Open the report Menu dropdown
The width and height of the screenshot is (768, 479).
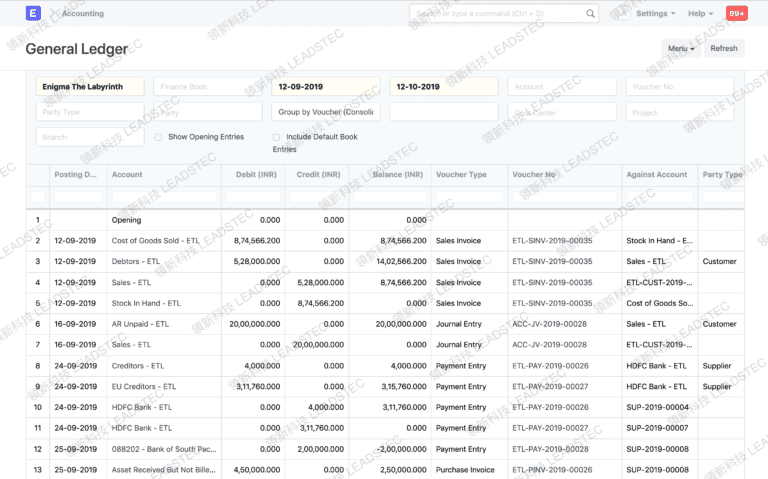click(x=681, y=48)
